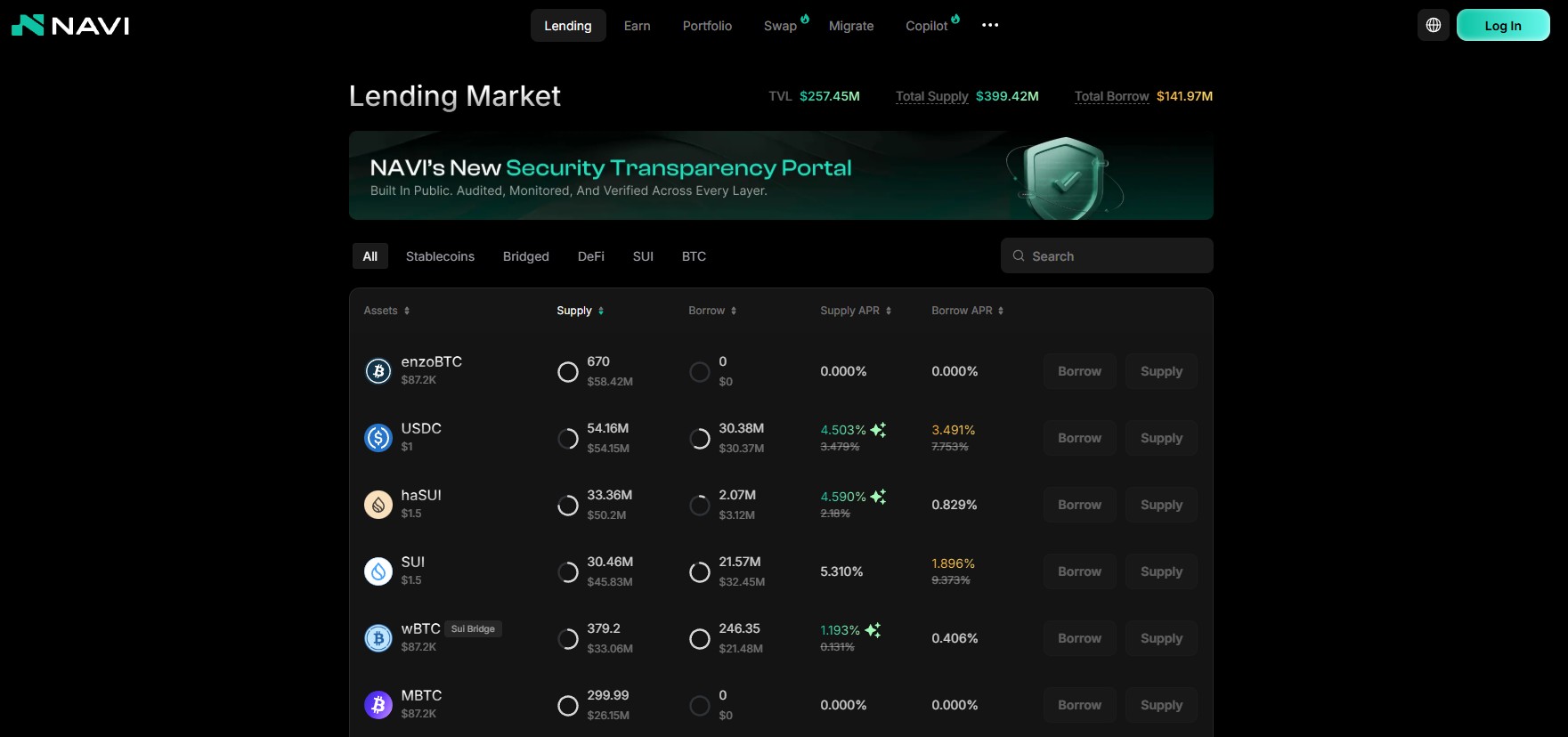Click the Total Borrow label
The height and width of the screenshot is (737, 1568).
(x=1112, y=96)
